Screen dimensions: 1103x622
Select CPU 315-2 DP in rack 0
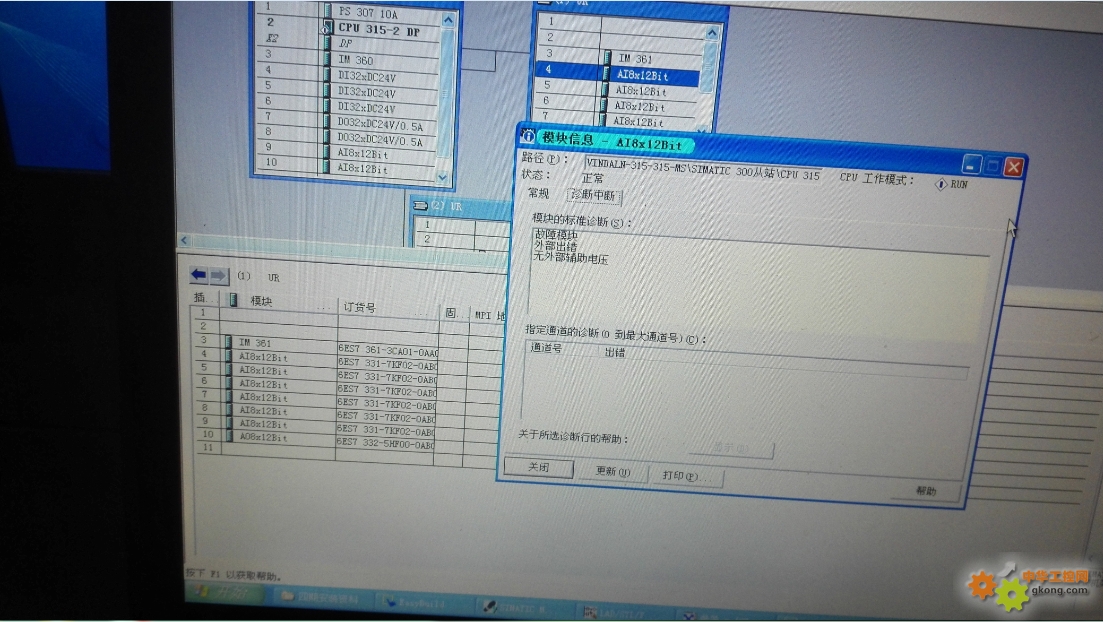coord(381,30)
